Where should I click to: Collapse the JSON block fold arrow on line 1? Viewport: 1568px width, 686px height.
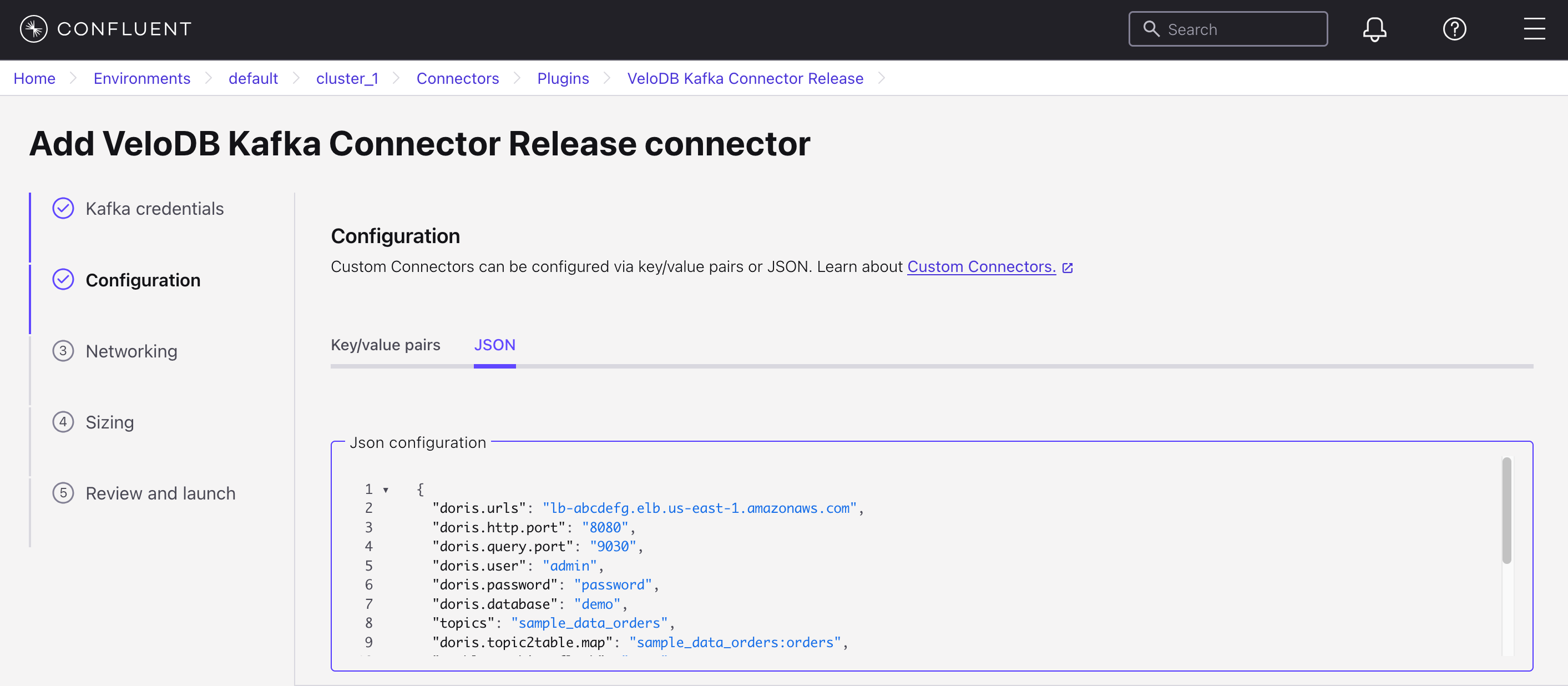385,490
